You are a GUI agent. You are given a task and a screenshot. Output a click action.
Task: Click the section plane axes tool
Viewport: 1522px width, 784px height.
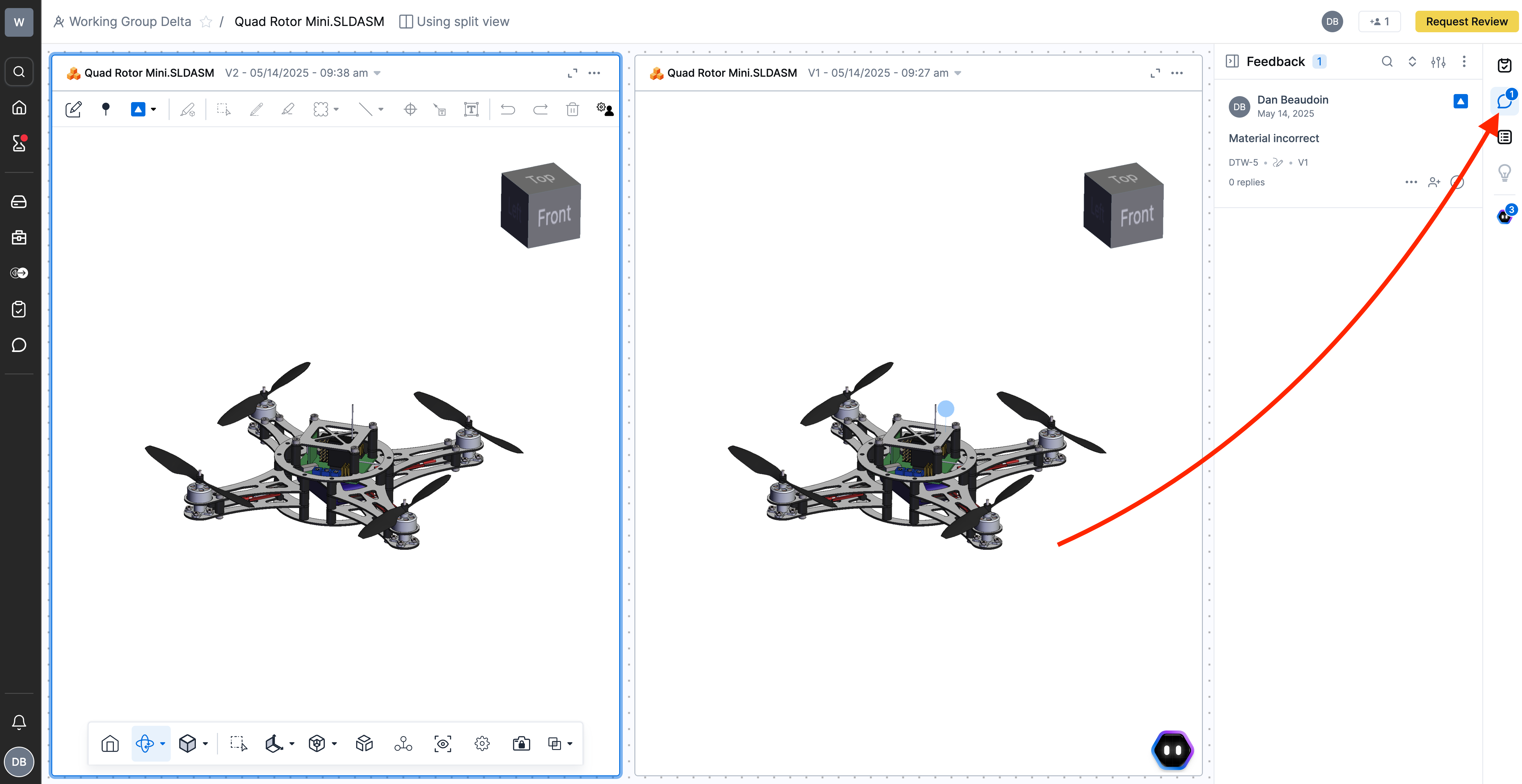click(273, 743)
